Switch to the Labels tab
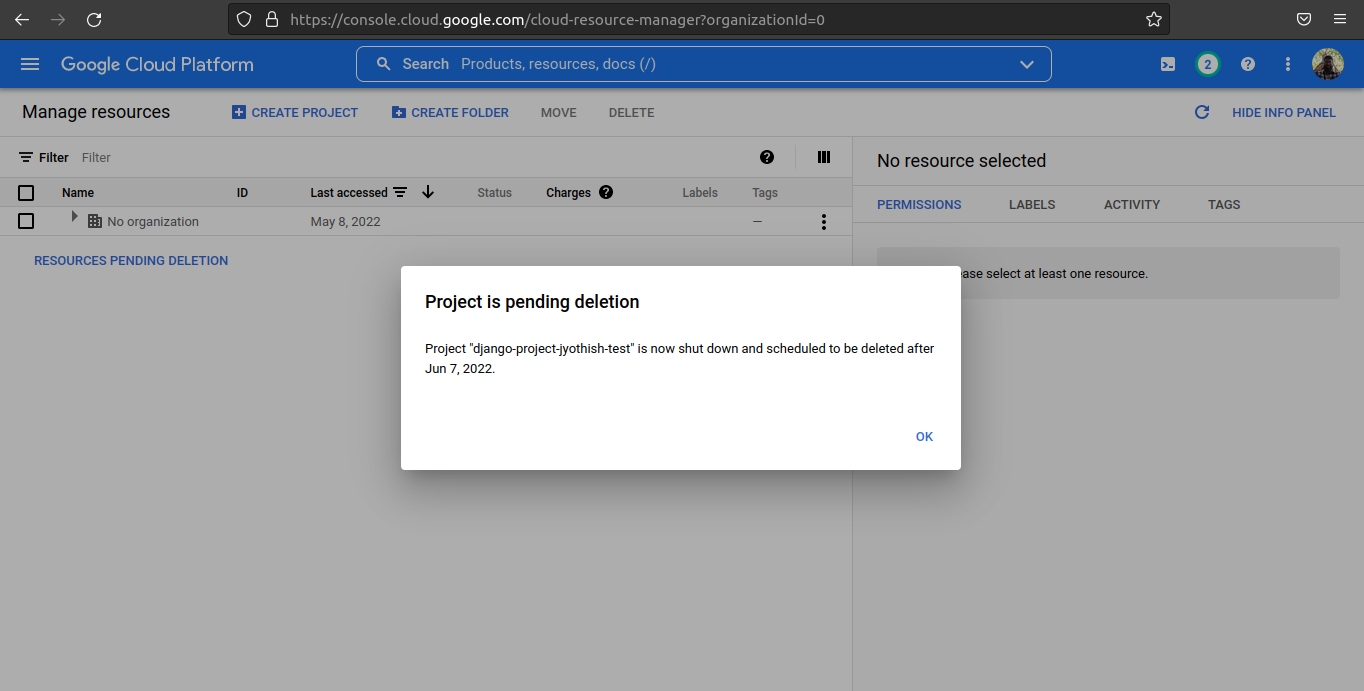This screenshot has height=691, width=1364. tap(1031, 204)
